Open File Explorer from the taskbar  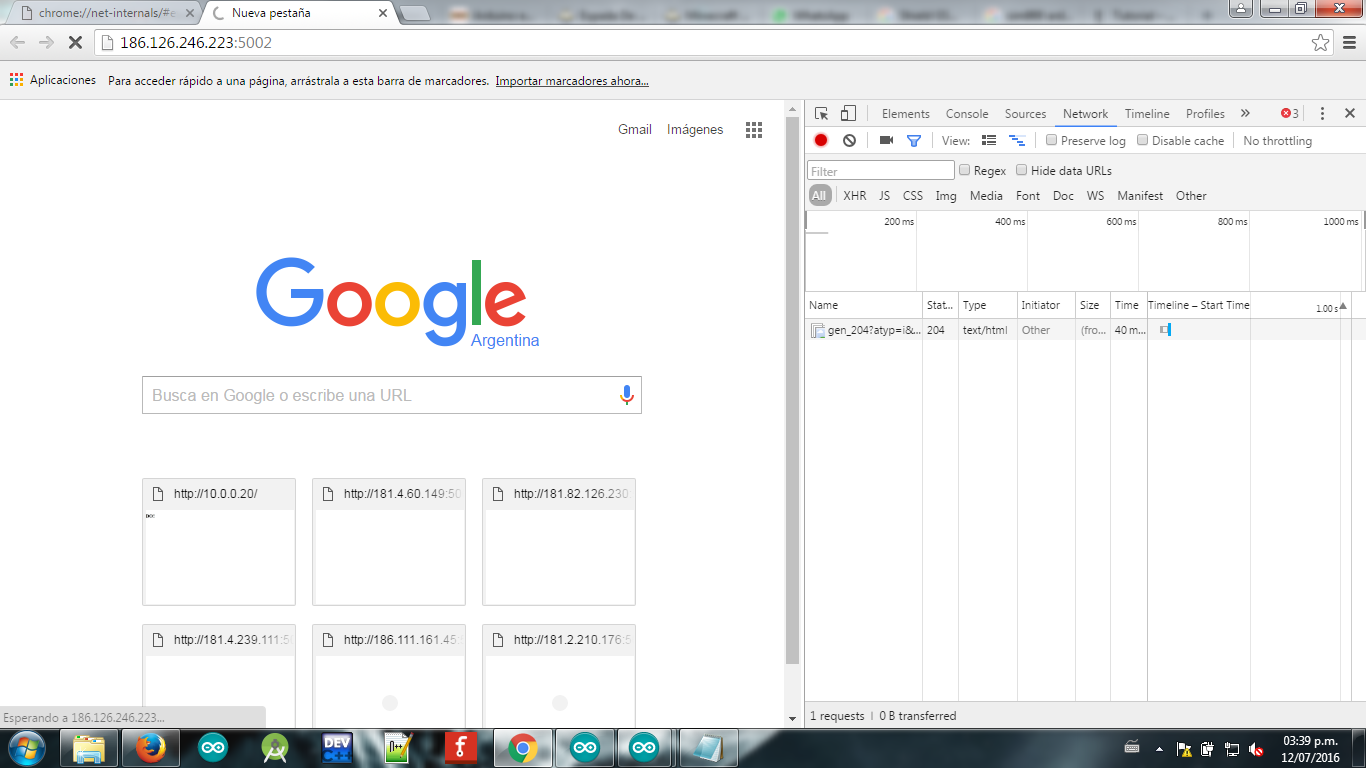pyautogui.click(x=88, y=748)
